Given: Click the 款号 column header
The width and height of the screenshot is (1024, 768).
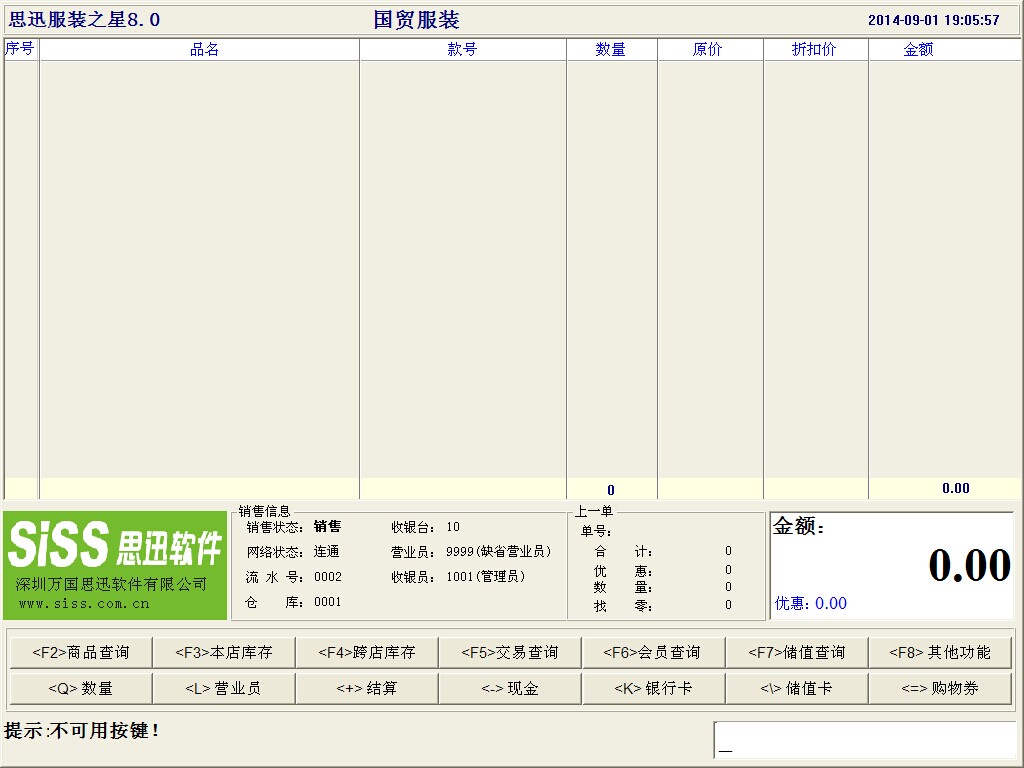Looking at the screenshot, I should point(462,49).
